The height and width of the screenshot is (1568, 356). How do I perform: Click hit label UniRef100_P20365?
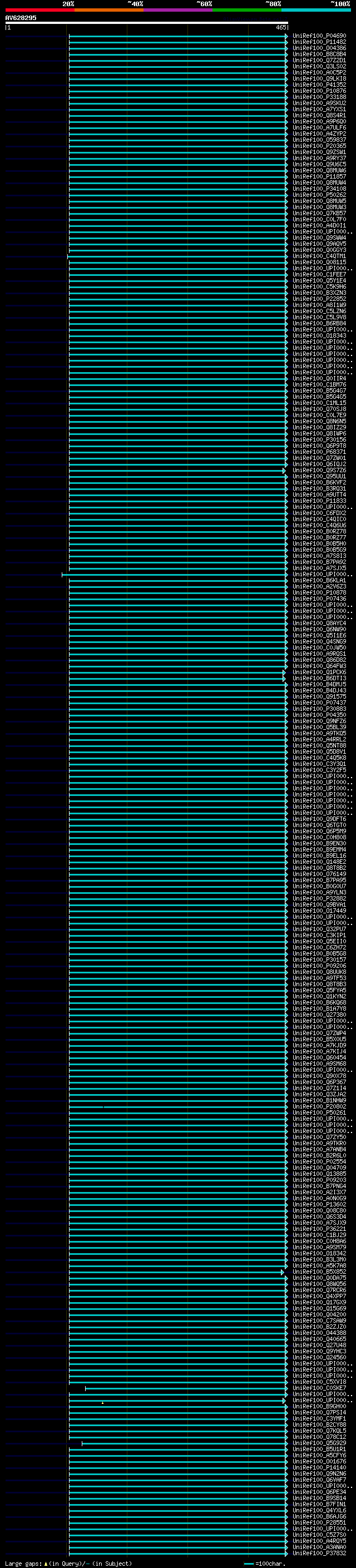(319, 146)
